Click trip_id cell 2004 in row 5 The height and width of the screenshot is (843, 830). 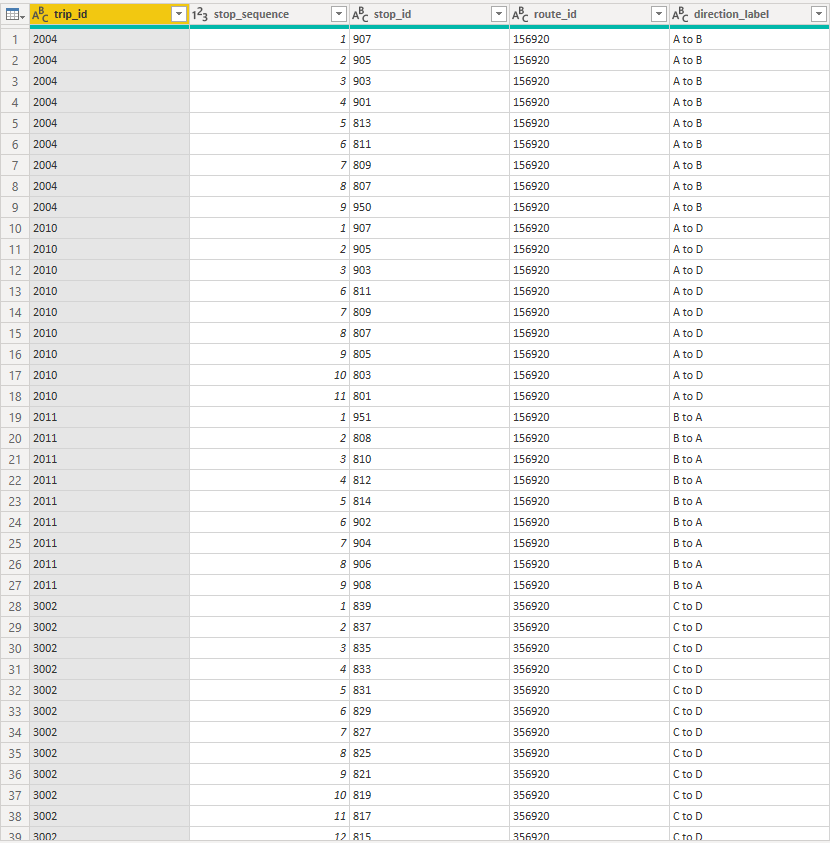pyautogui.click(x=110, y=123)
